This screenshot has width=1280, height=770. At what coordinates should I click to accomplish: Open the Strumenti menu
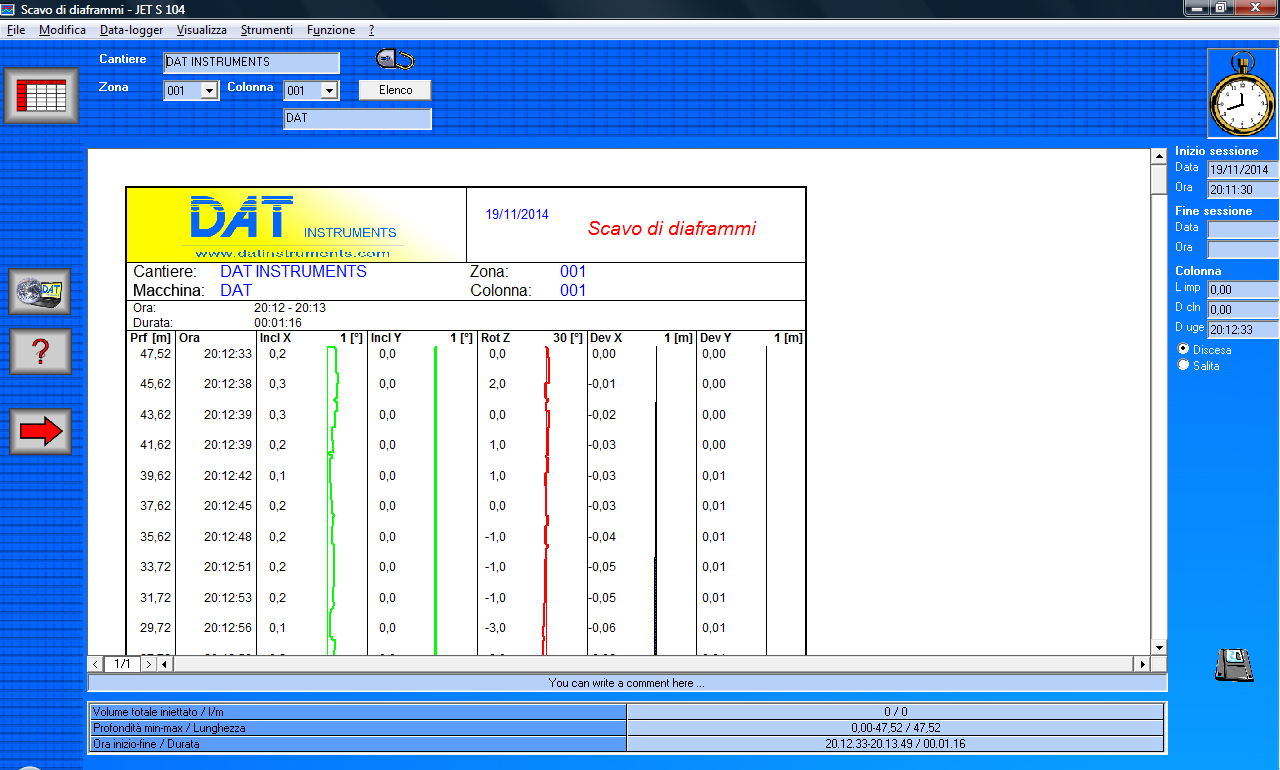[x=266, y=30]
